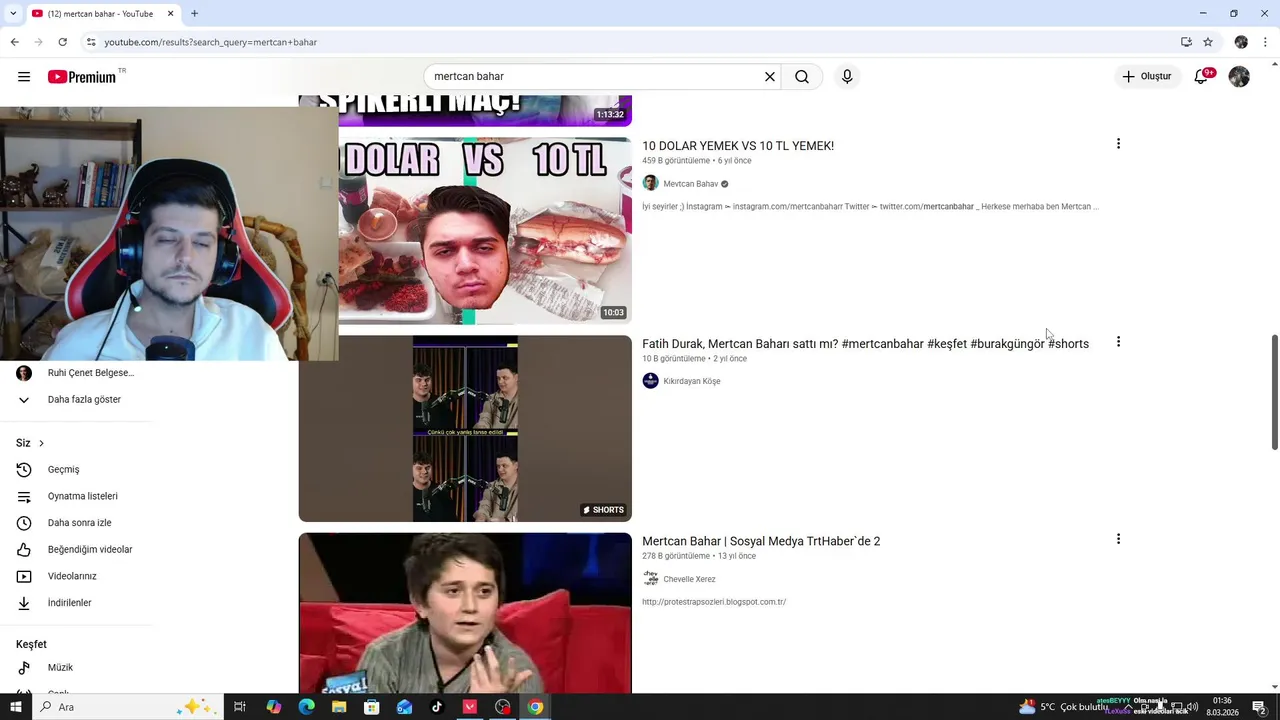Expand 'Daha fazla göster' subscriptions list
1280x720 pixels.
point(76,399)
